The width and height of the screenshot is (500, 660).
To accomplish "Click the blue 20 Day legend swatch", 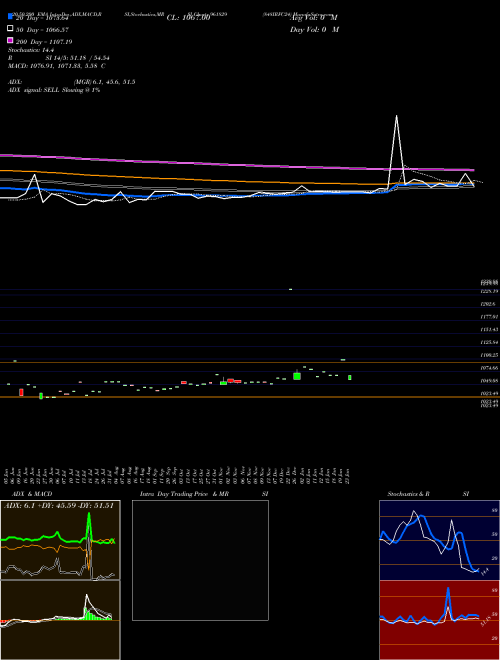I will pyautogui.click(x=10, y=16).
